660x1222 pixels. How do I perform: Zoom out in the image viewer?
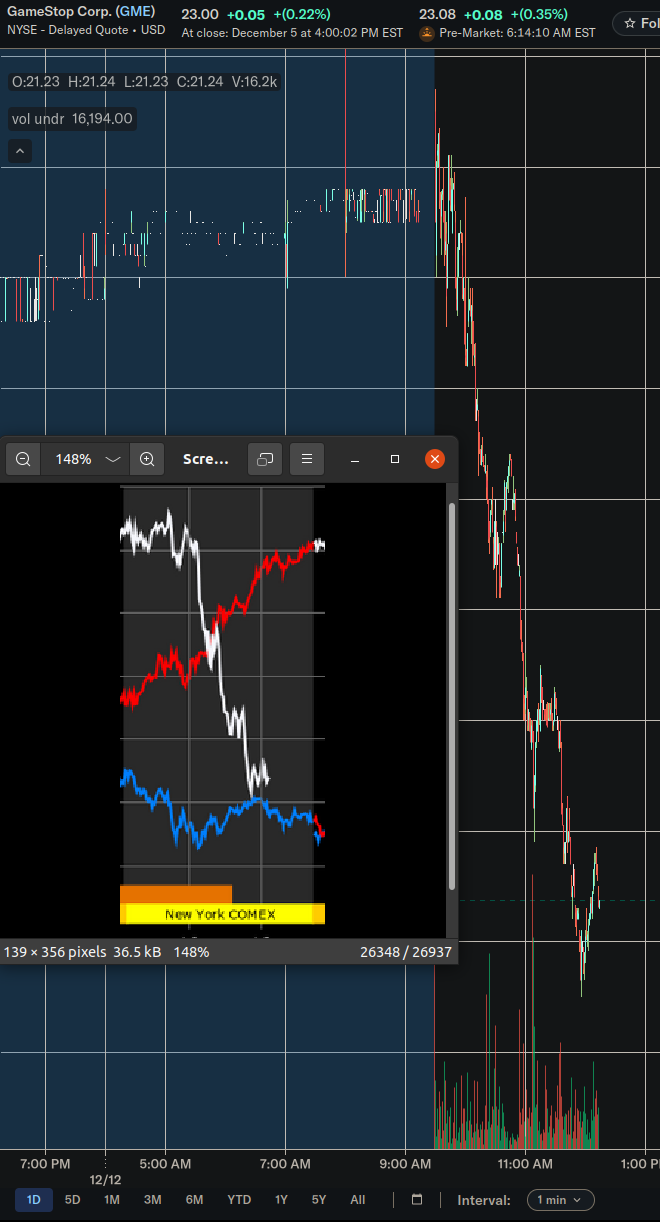(x=23, y=459)
